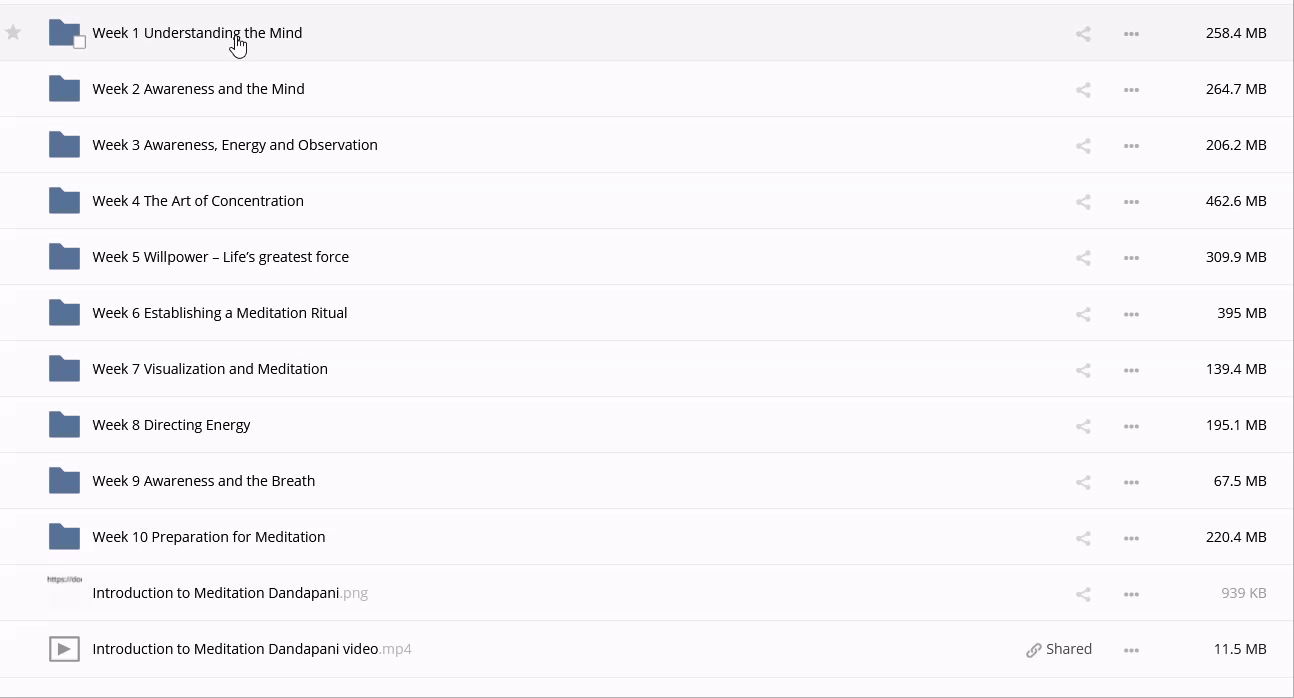
Task: Click the Shared link status on the video file
Action: tap(1059, 649)
